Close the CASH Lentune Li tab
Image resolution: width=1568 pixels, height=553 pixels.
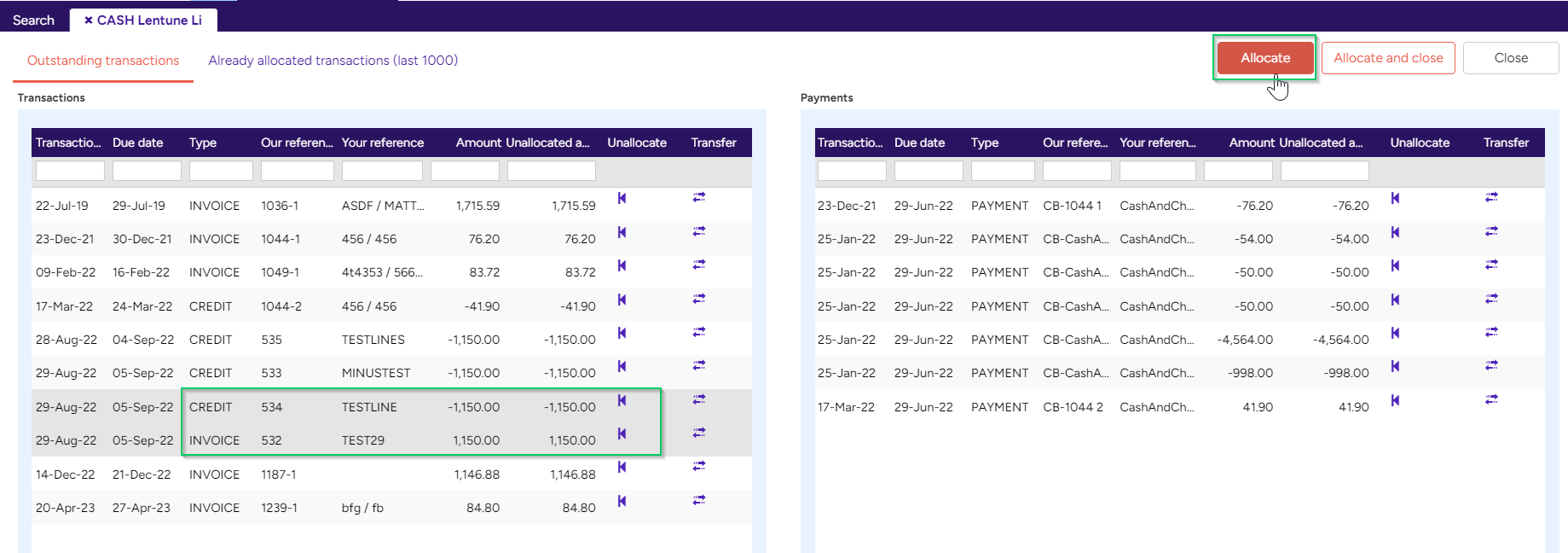(x=88, y=20)
